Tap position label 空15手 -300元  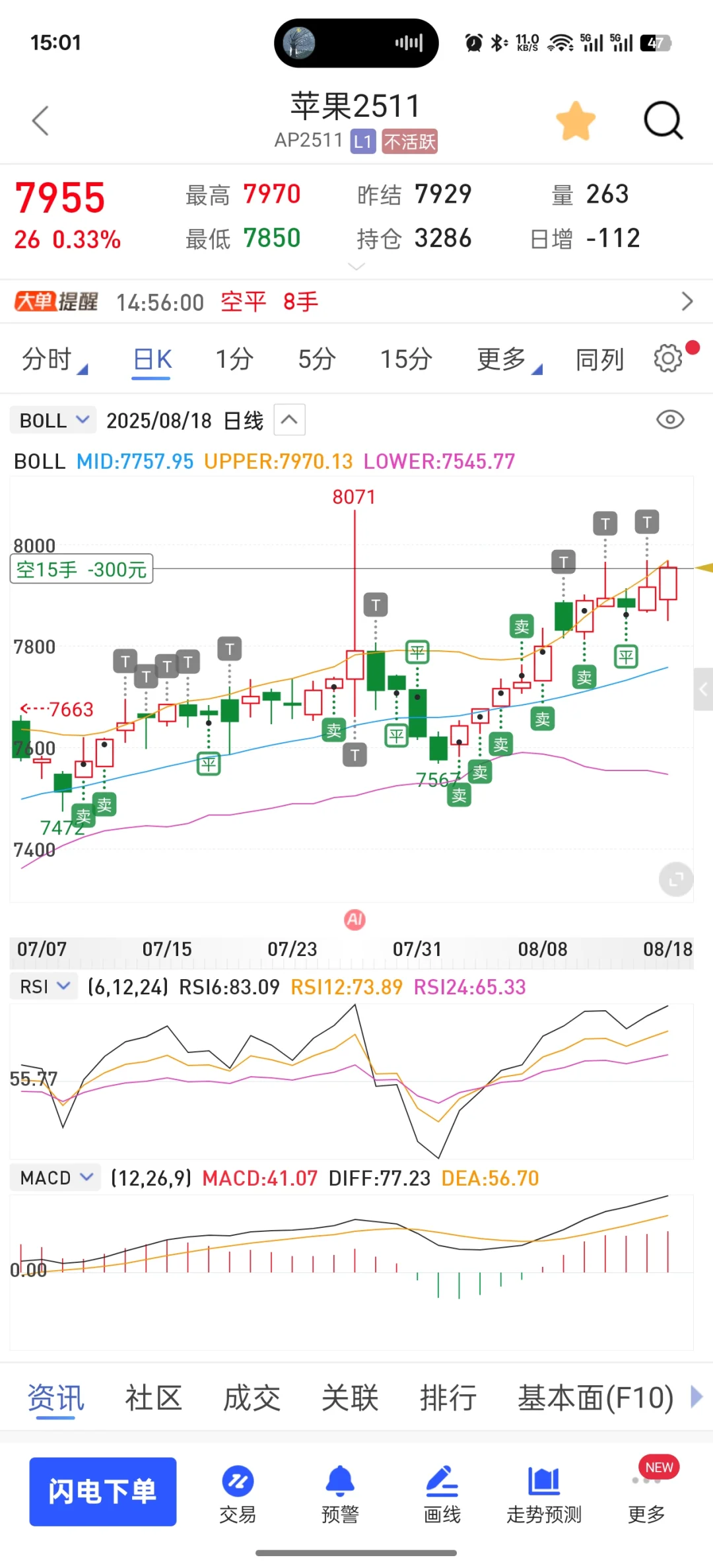[x=81, y=568]
